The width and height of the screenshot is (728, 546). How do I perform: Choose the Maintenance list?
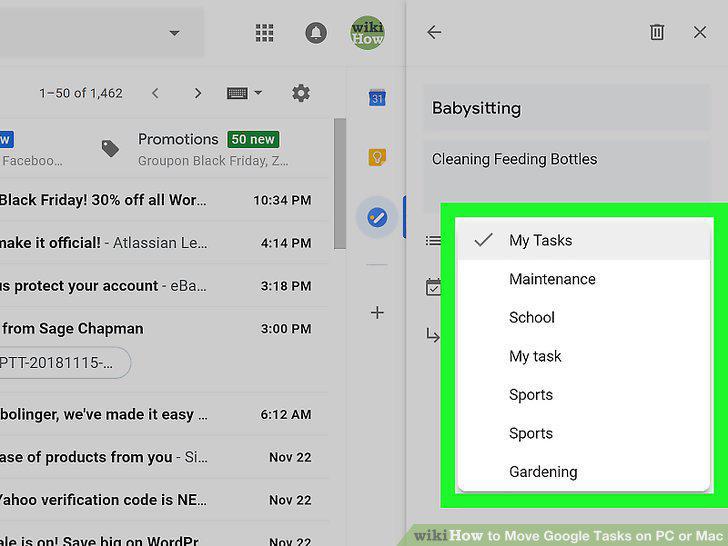pyautogui.click(x=584, y=279)
